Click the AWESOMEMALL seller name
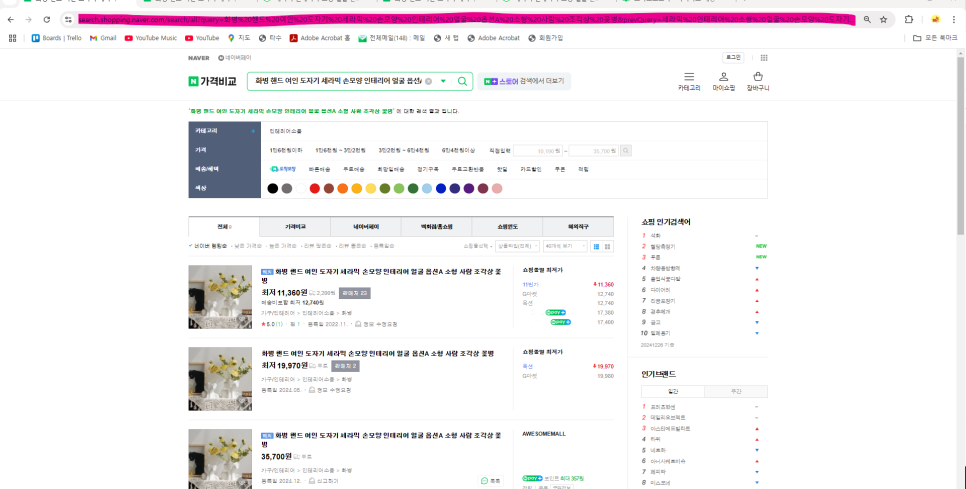966x489 pixels. (544, 434)
